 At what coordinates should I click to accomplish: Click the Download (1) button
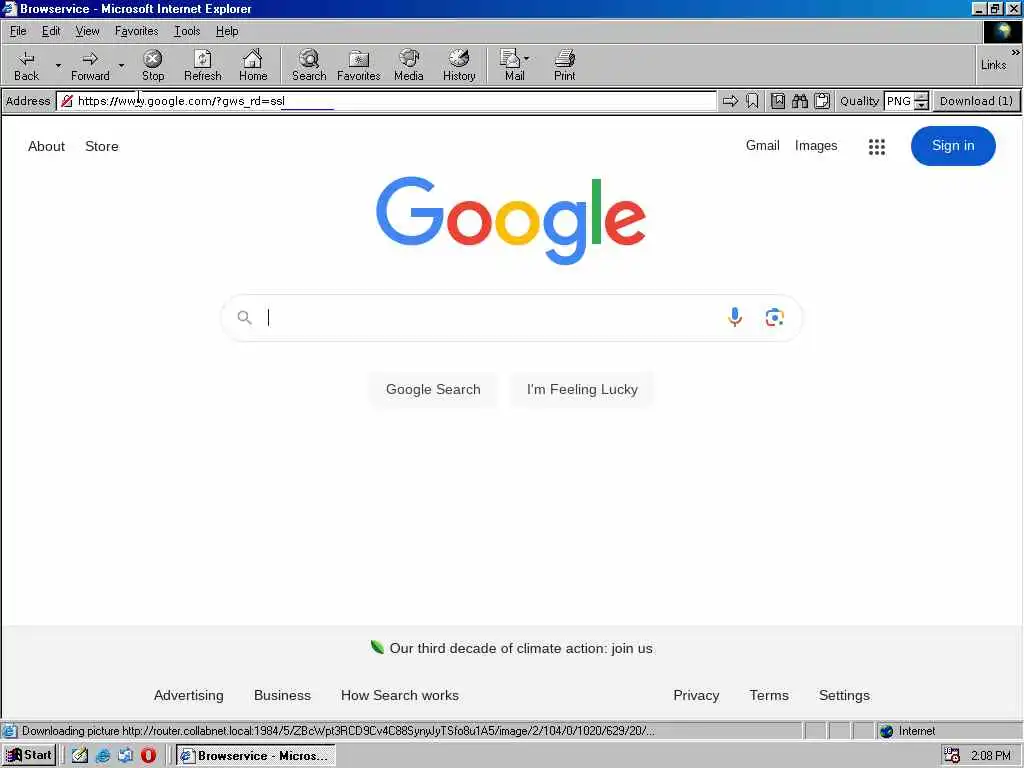[x=976, y=101]
